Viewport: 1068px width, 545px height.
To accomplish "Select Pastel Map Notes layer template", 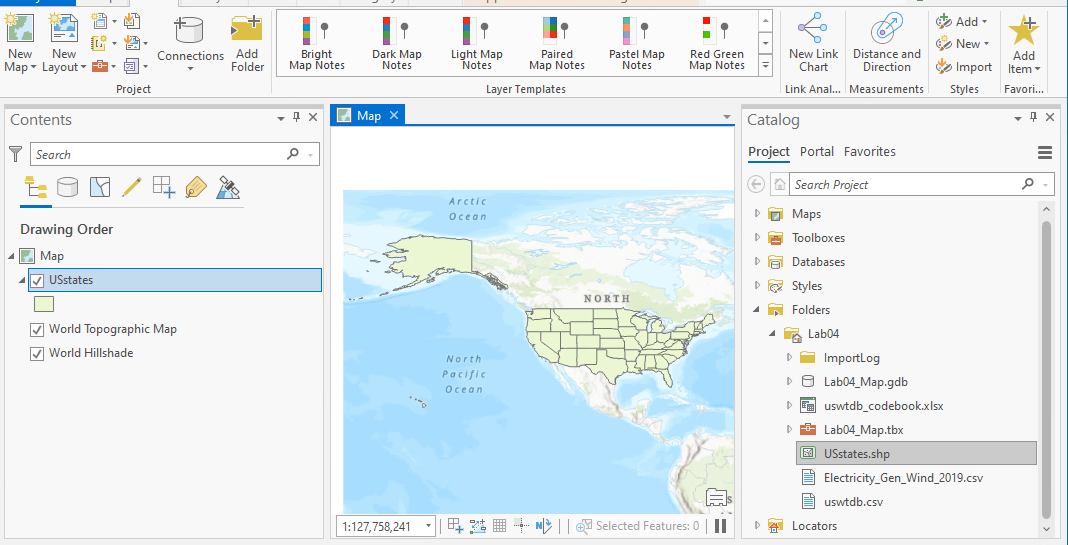I will [637, 44].
